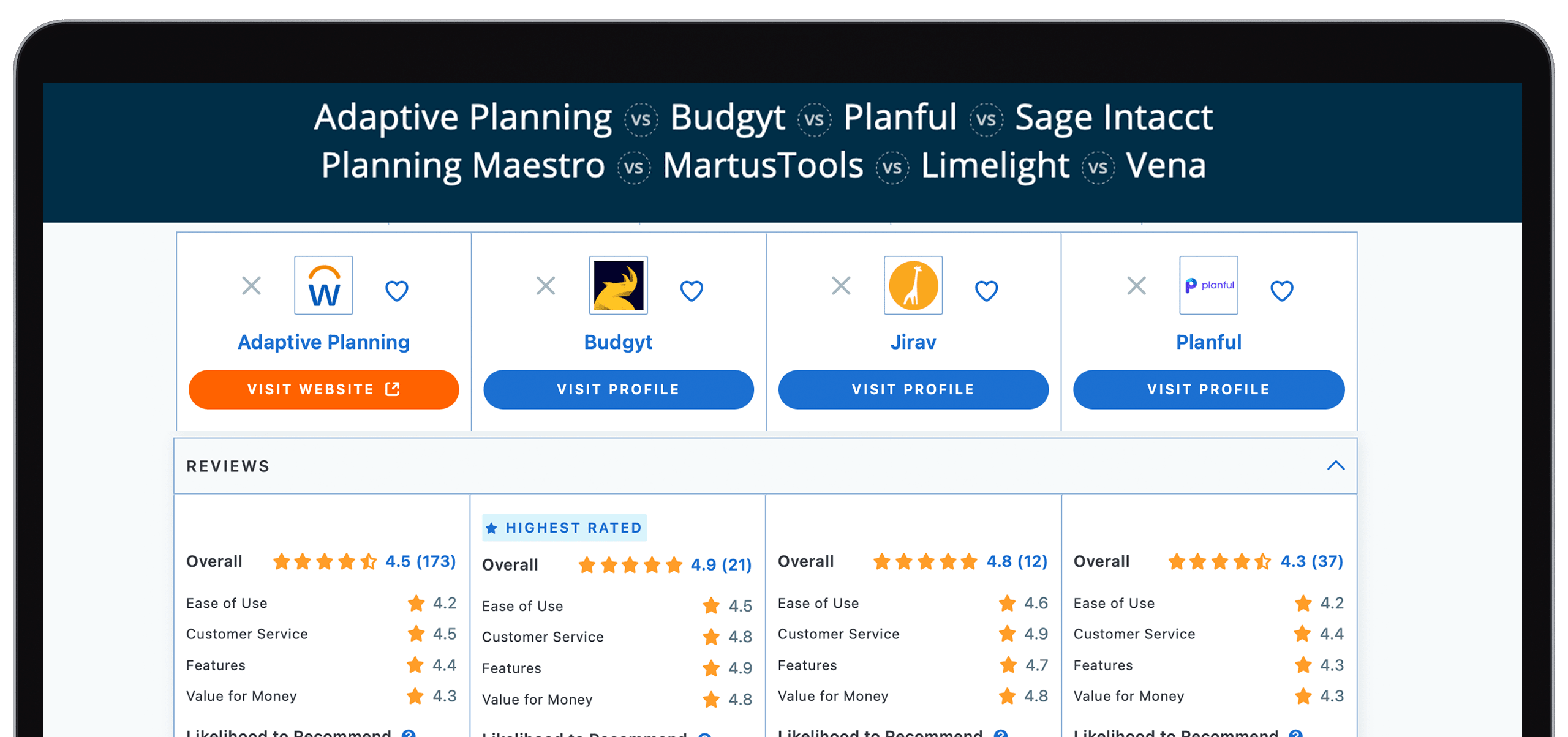Favorite Budgyt with heart icon
This screenshot has width=1568, height=737.
coord(692,291)
